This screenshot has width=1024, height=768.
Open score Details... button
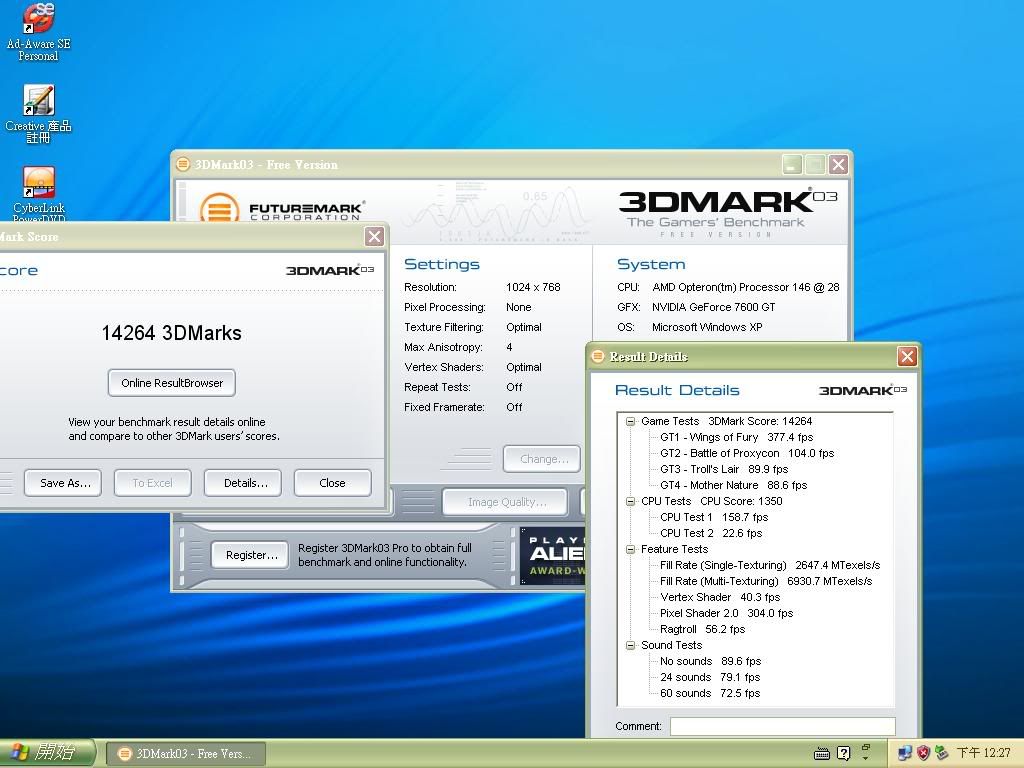pos(245,483)
